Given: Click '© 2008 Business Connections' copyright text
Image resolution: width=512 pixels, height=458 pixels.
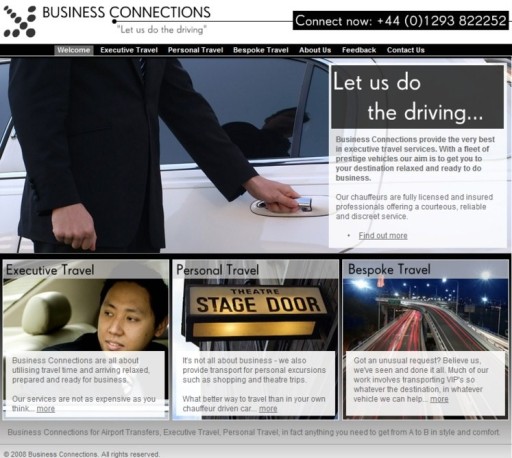Looking at the screenshot, I should (x=82, y=454).
